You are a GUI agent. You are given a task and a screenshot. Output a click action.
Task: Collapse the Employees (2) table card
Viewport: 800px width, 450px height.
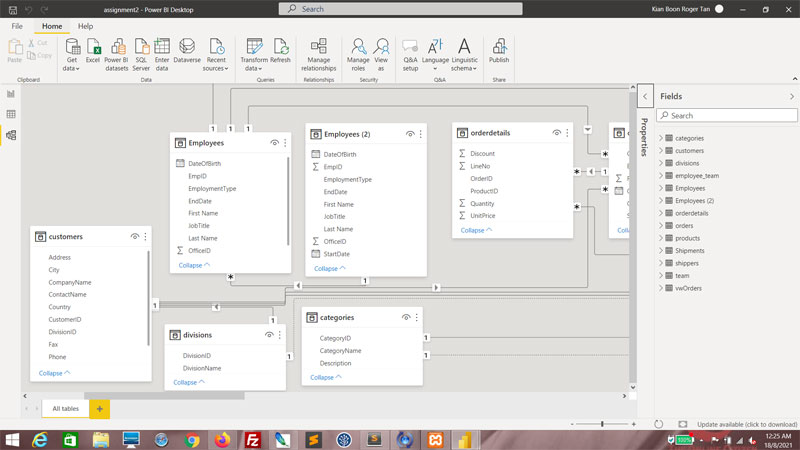330,268
